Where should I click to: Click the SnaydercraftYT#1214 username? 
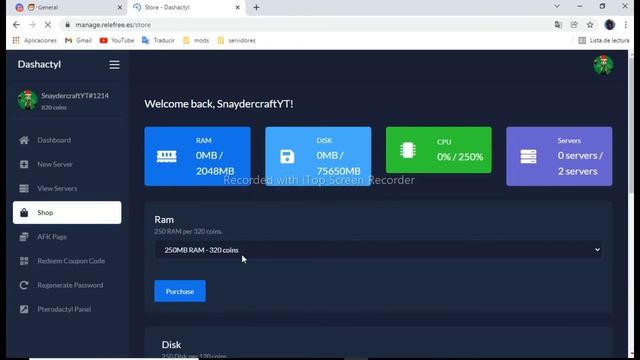tap(75, 96)
